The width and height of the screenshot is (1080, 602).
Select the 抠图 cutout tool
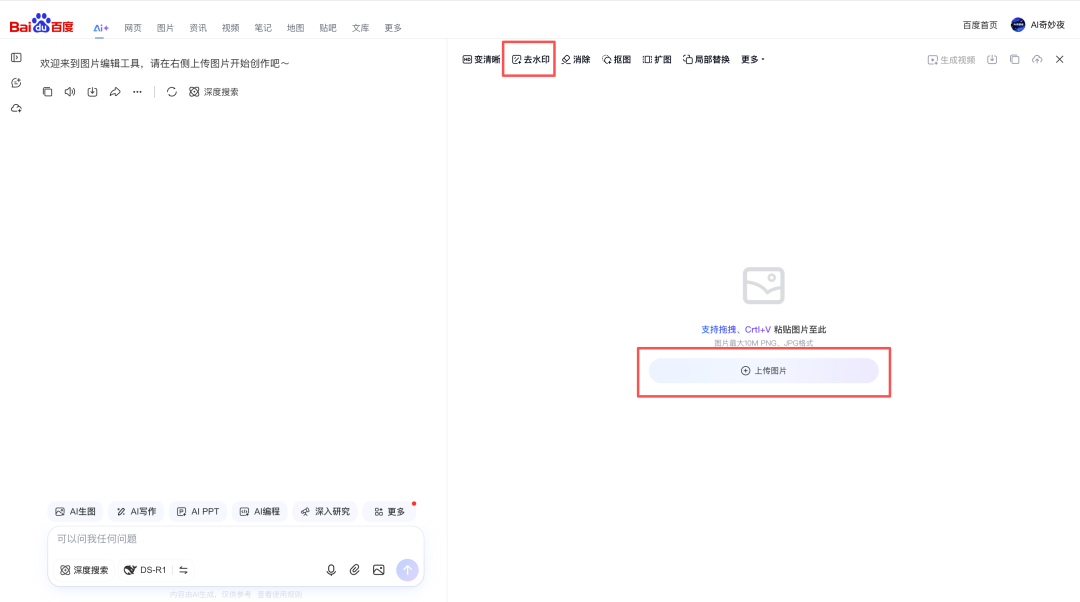tap(616, 59)
